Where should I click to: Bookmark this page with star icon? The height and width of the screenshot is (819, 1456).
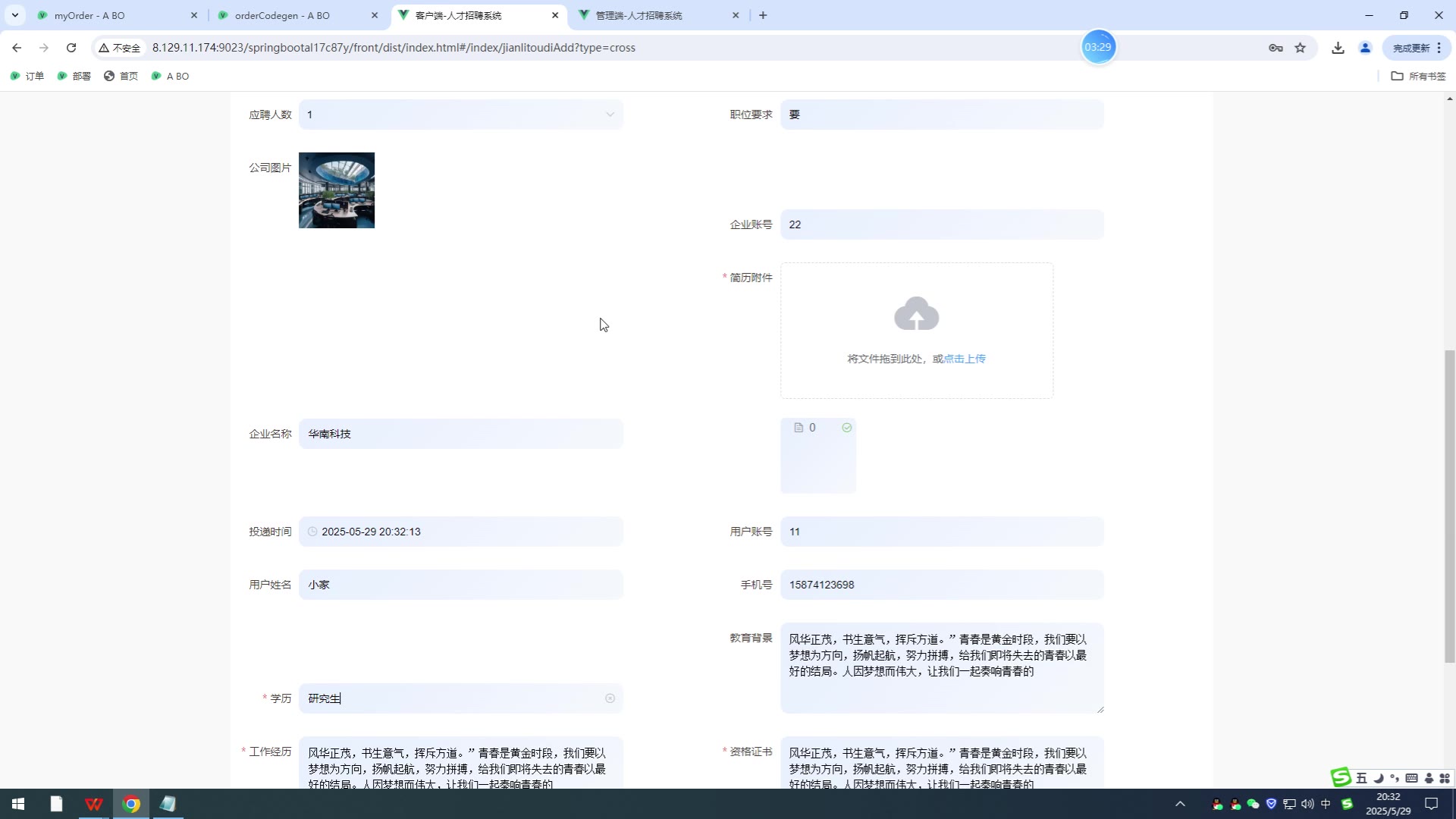[x=1301, y=48]
